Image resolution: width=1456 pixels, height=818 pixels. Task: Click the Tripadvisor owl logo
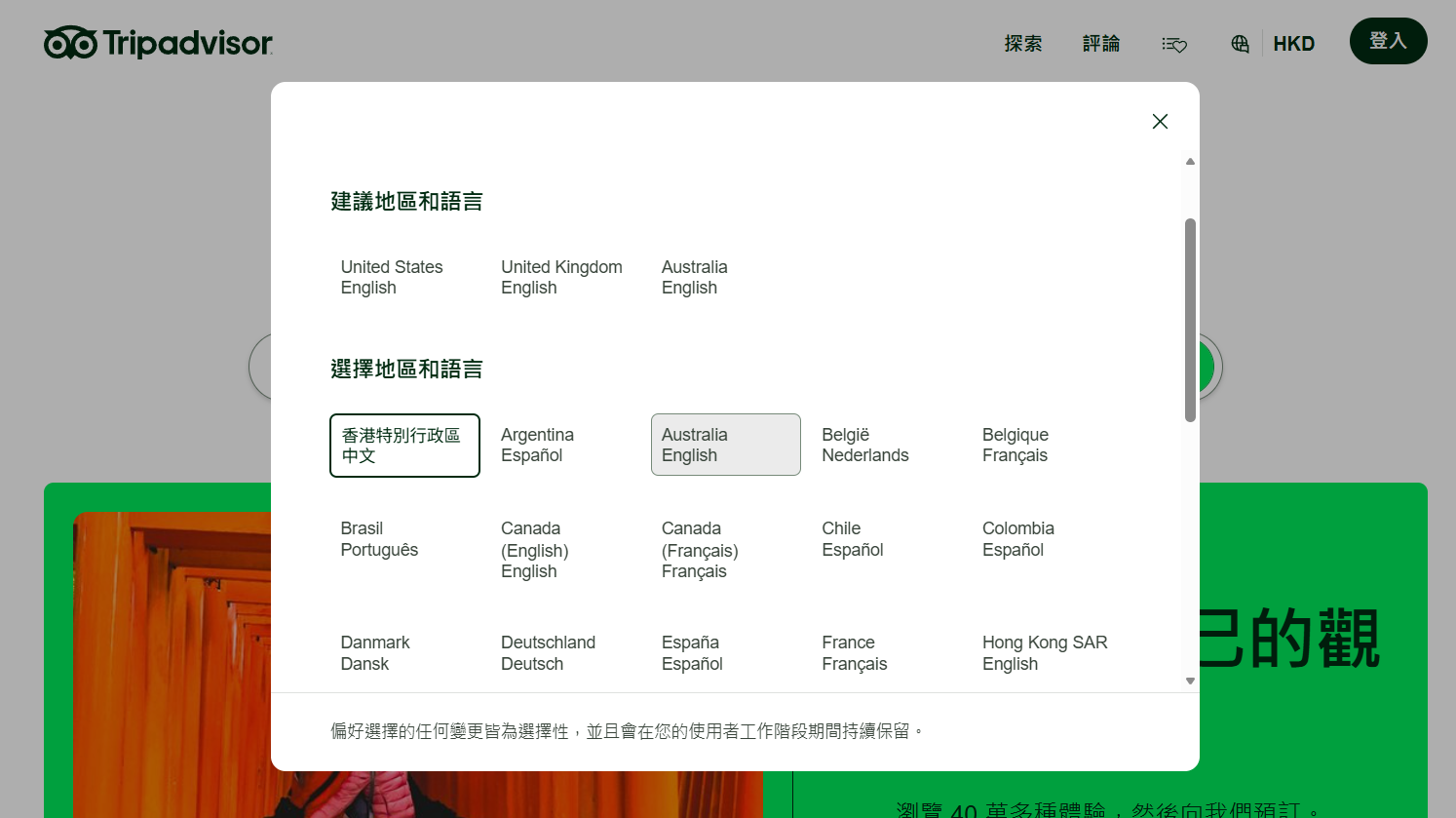pyautogui.click(x=158, y=43)
